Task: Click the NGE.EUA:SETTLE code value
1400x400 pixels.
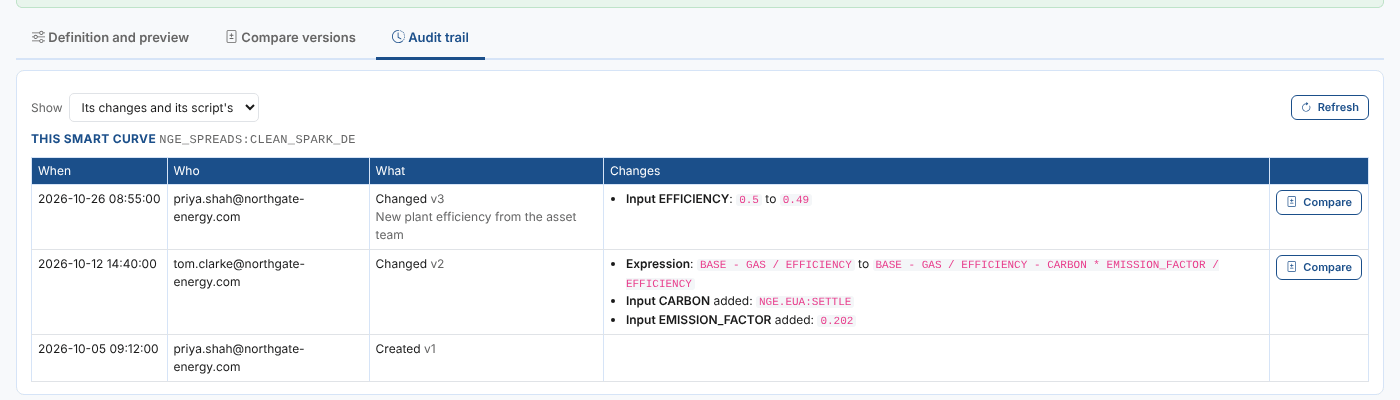Action: pos(805,301)
